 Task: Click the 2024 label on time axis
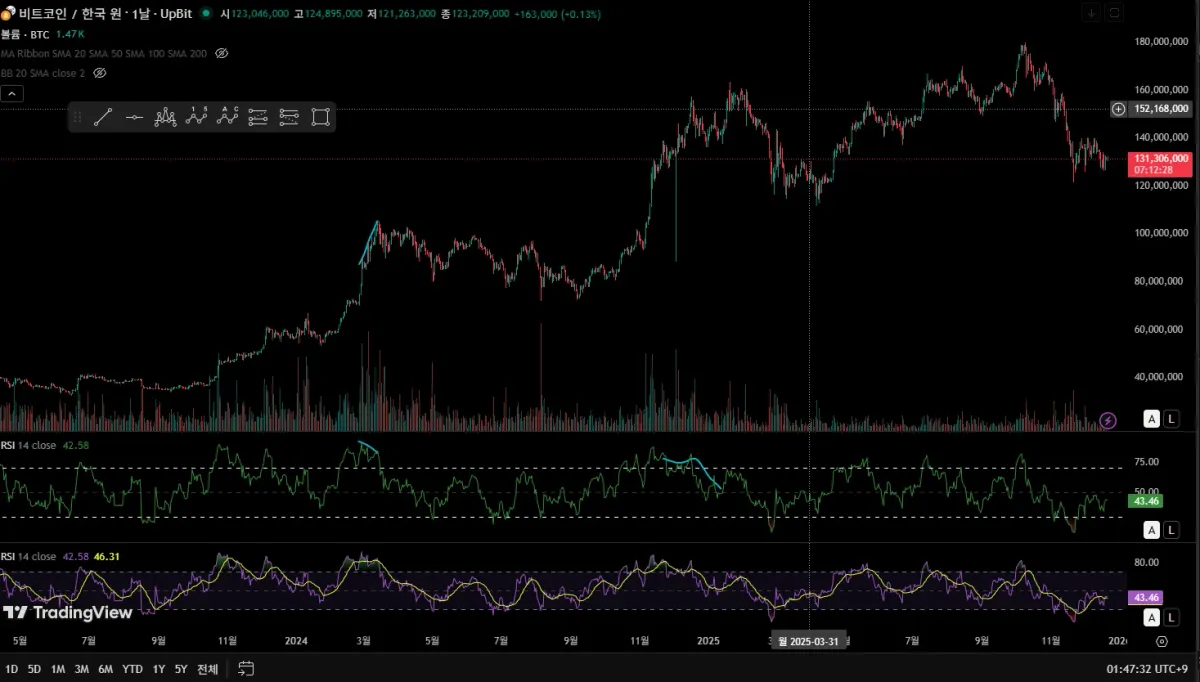point(295,641)
